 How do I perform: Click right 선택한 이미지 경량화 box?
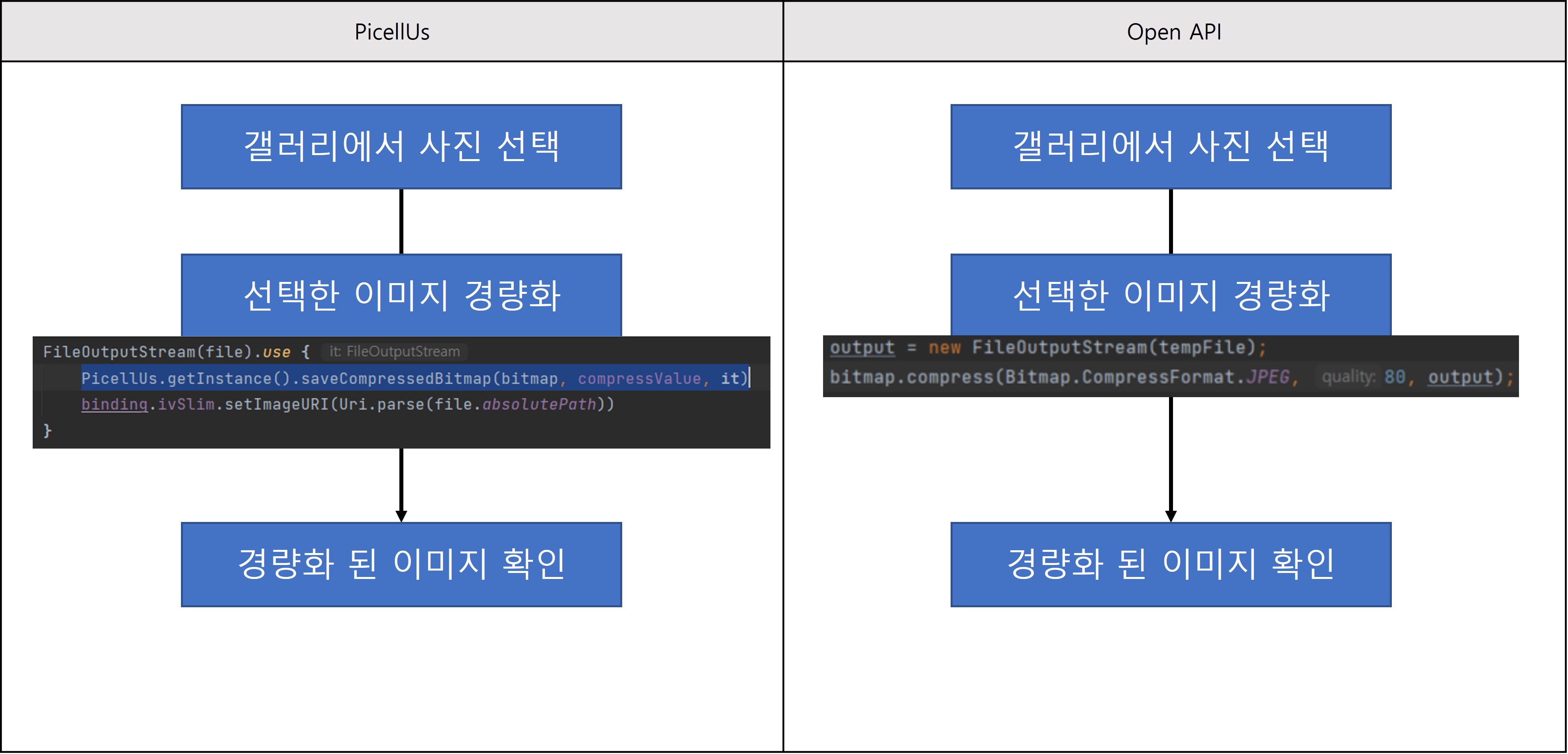point(1171,295)
